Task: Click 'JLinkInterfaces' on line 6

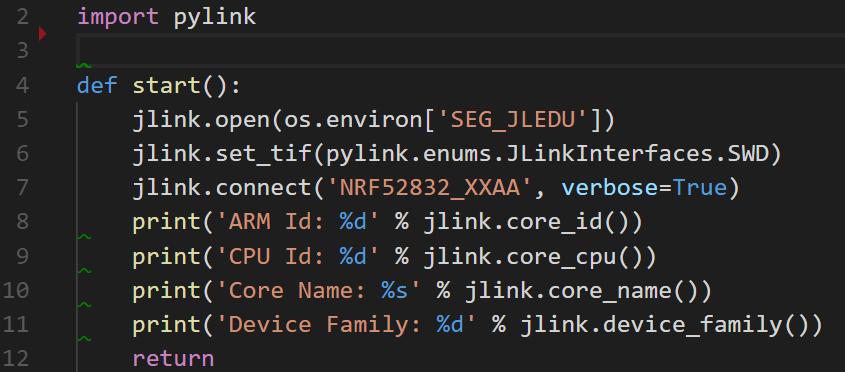Action: (609, 154)
